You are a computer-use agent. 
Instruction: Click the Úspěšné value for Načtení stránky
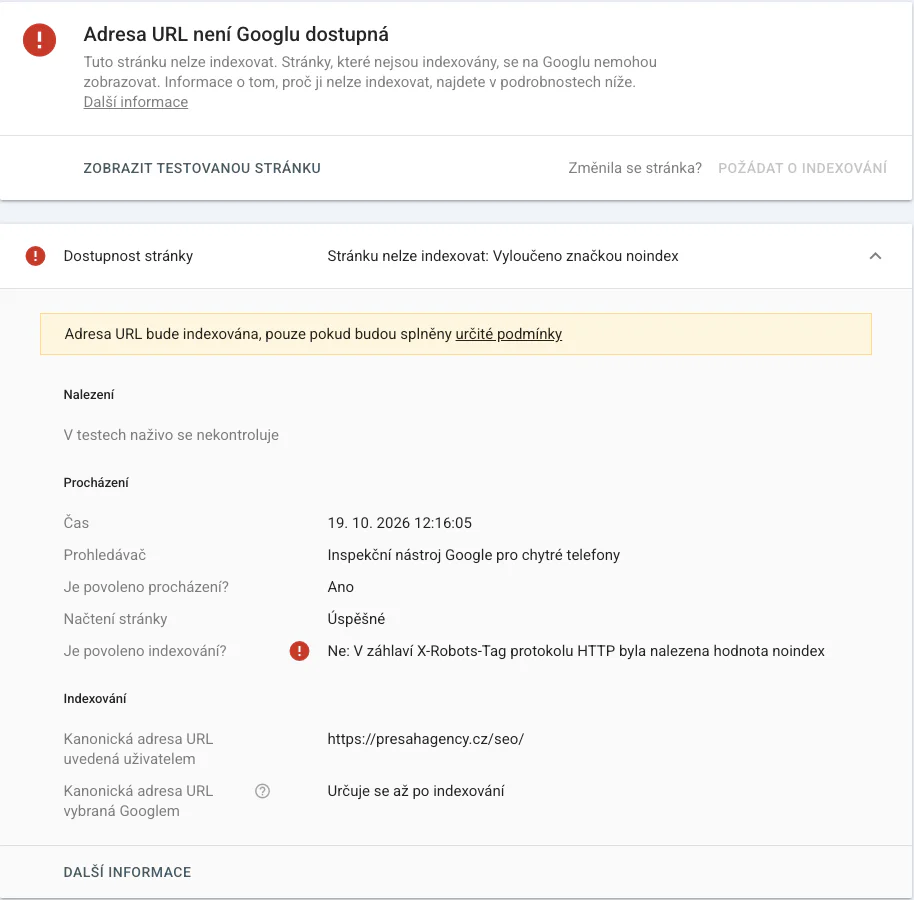coord(356,618)
